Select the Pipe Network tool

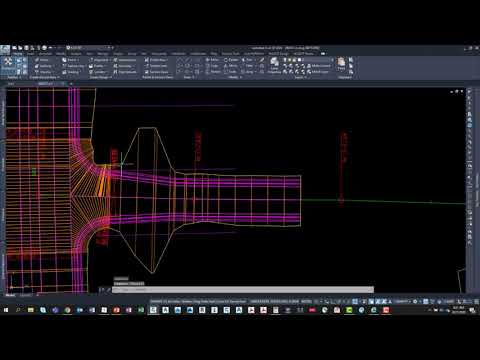click(x=125, y=72)
